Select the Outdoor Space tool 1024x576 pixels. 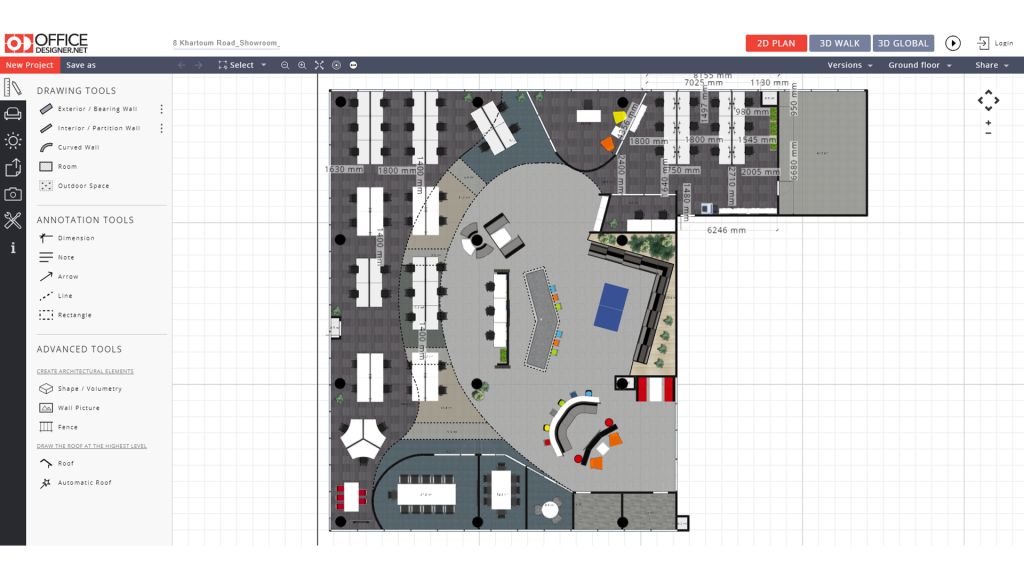pyautogui.click(x=74, y=185)
